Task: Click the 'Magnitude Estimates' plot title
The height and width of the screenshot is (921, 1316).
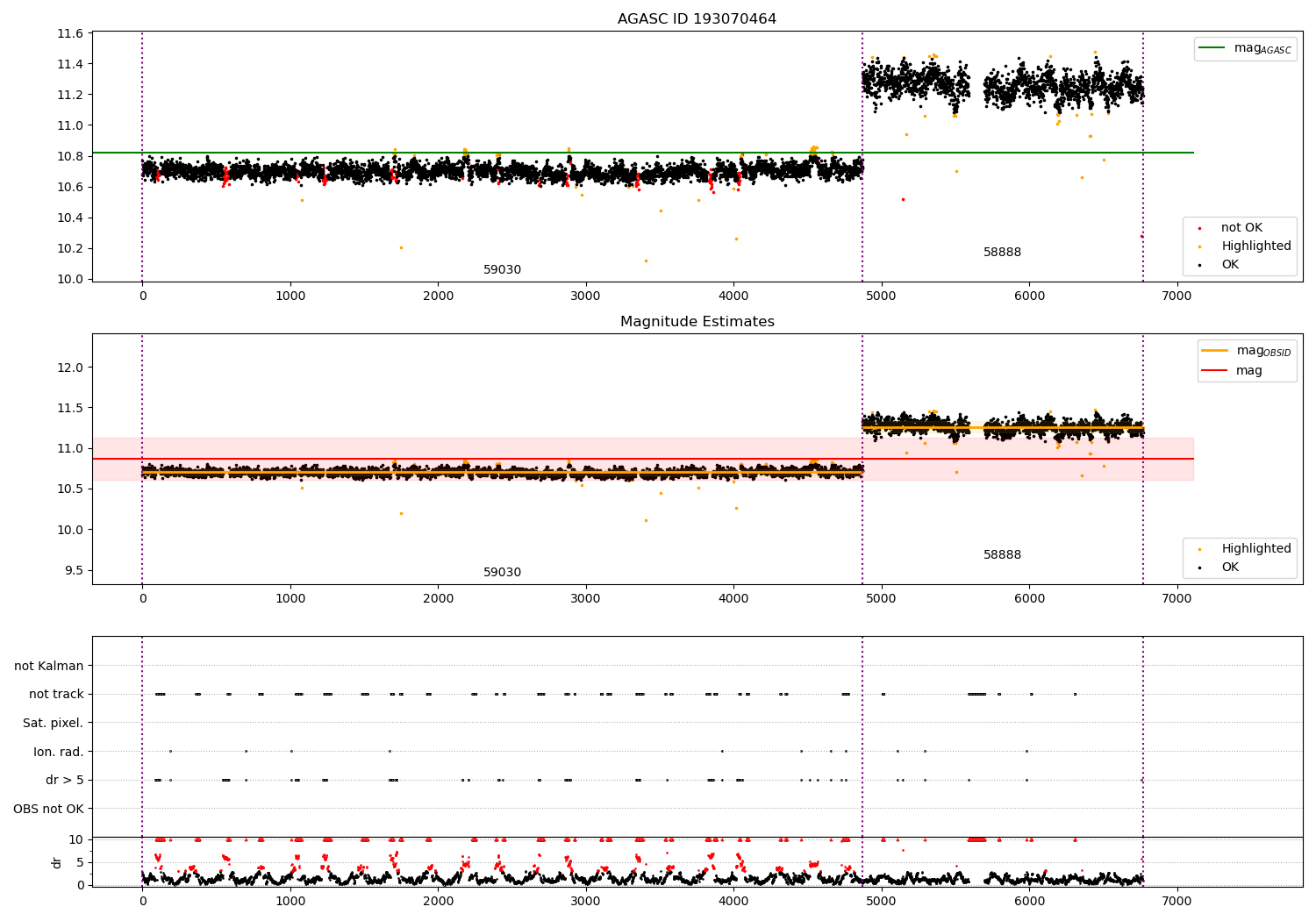Action: [697, 322]
